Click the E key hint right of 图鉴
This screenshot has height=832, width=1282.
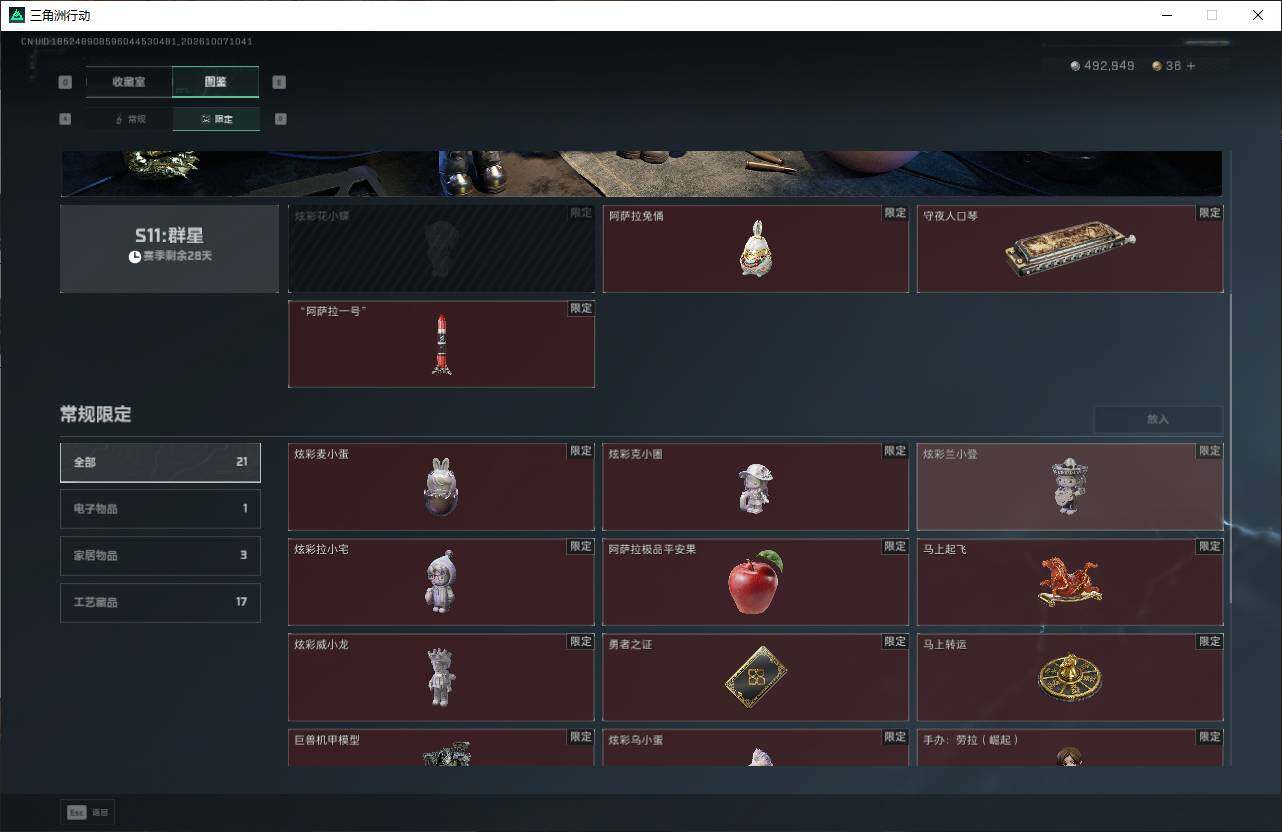click(279, 82)
